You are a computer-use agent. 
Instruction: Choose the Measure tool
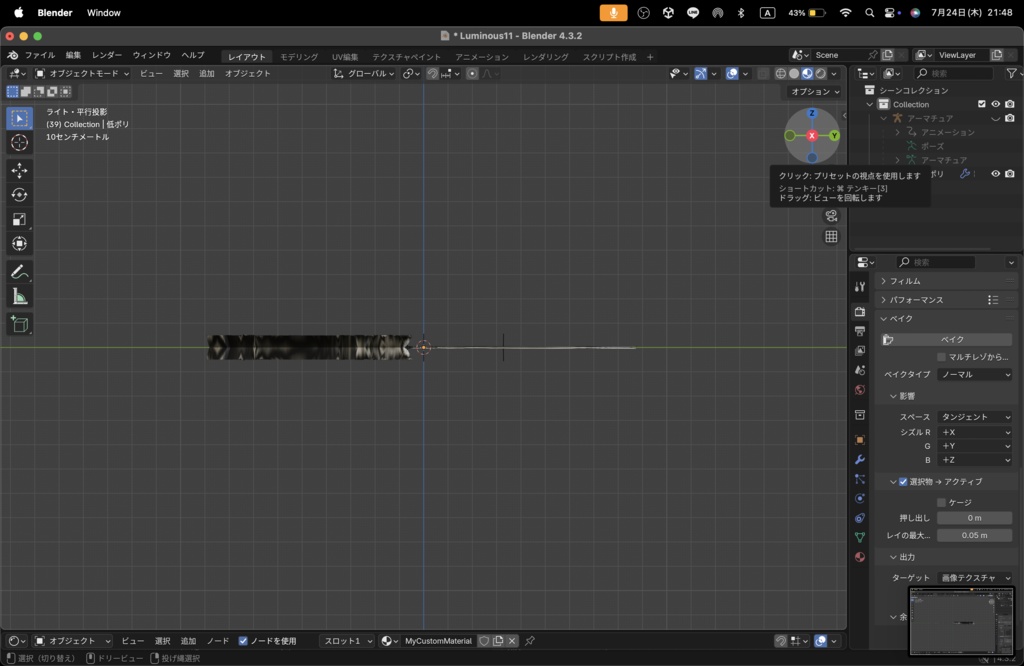click(x=20, y=297)
